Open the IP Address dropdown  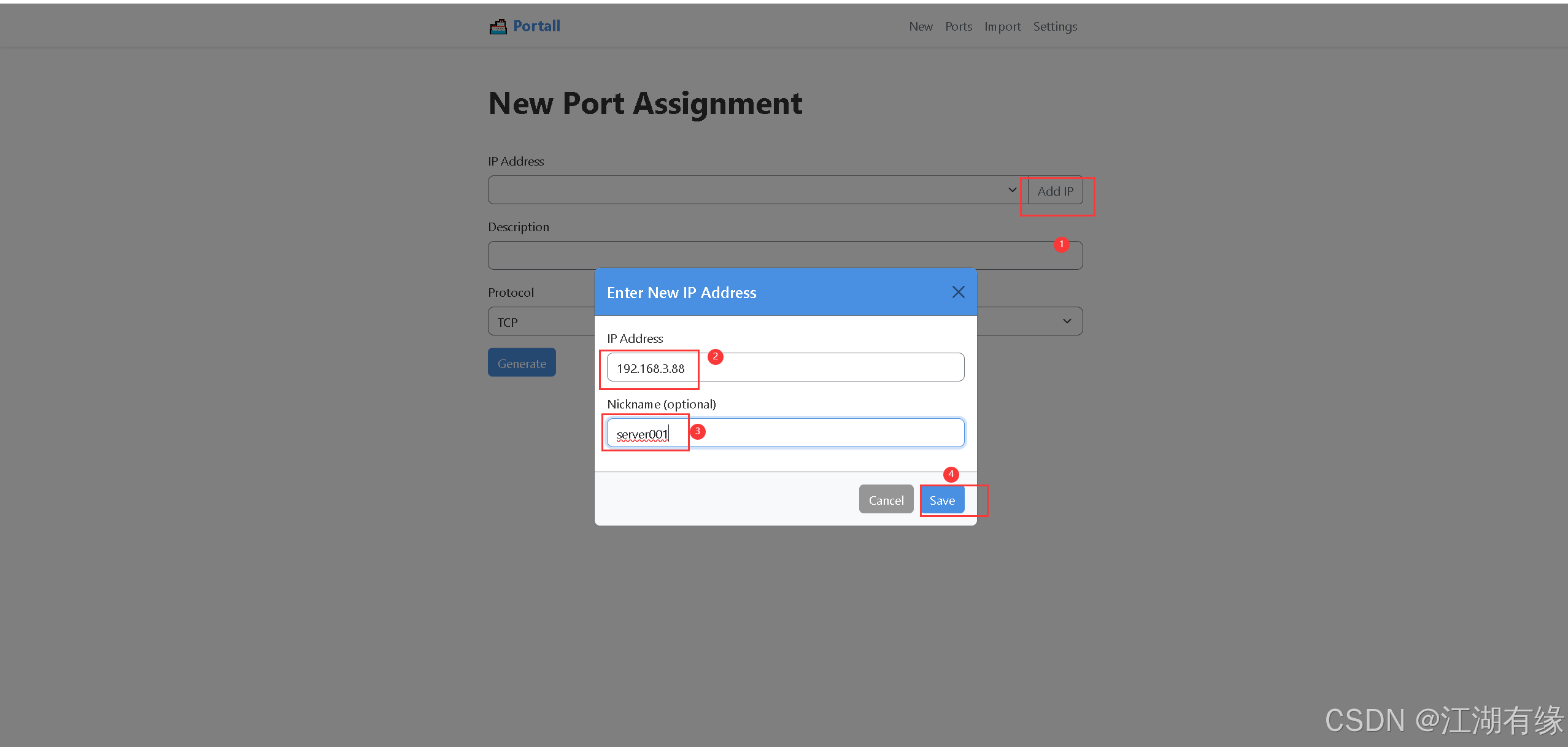(x=736, y=190)
